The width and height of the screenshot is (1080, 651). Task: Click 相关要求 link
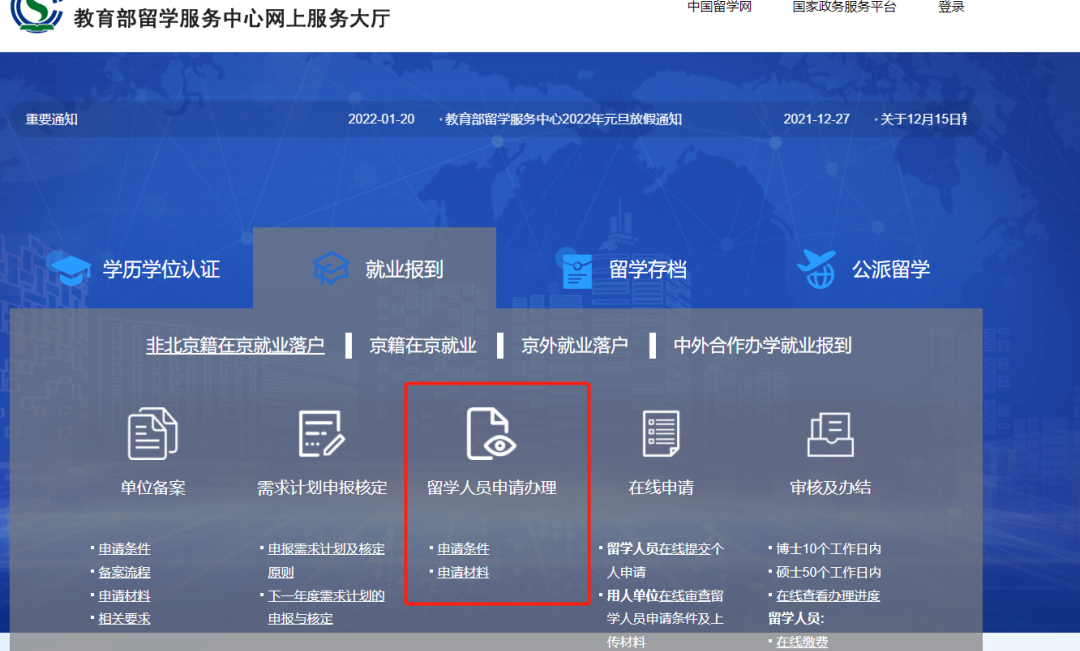pyautogui.click(x=124, y=619)
